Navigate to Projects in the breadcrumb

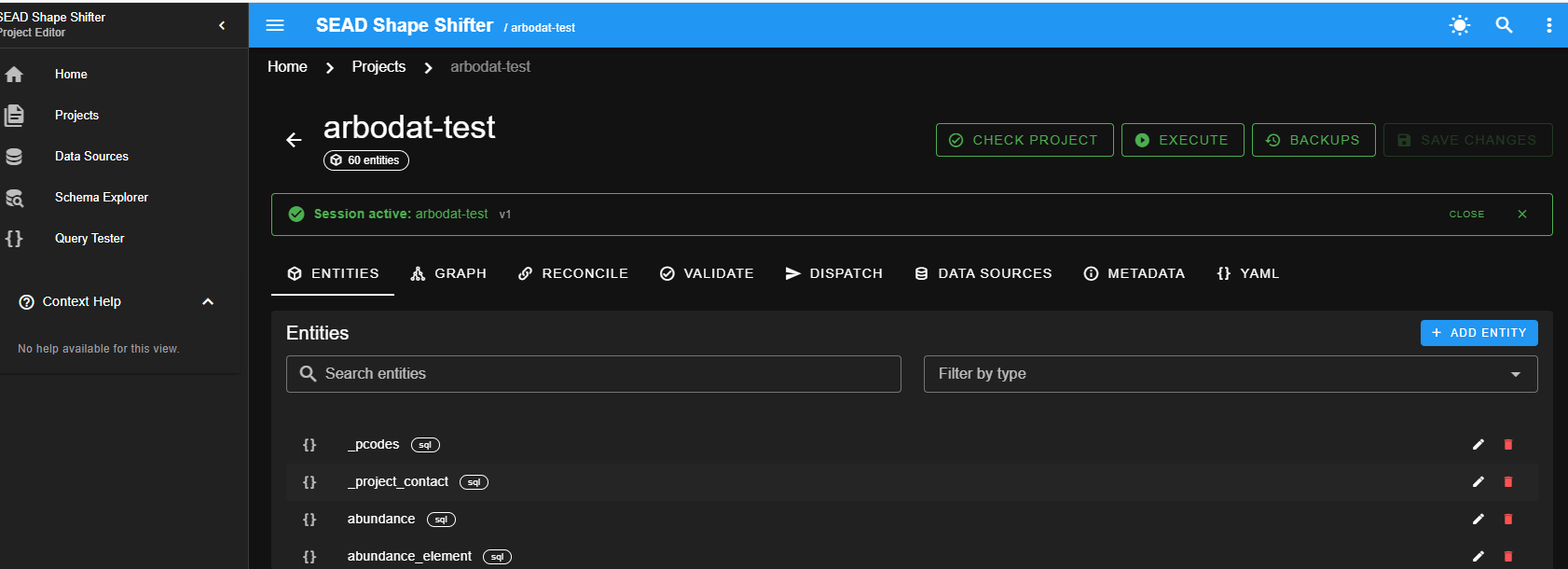point(378,67)
